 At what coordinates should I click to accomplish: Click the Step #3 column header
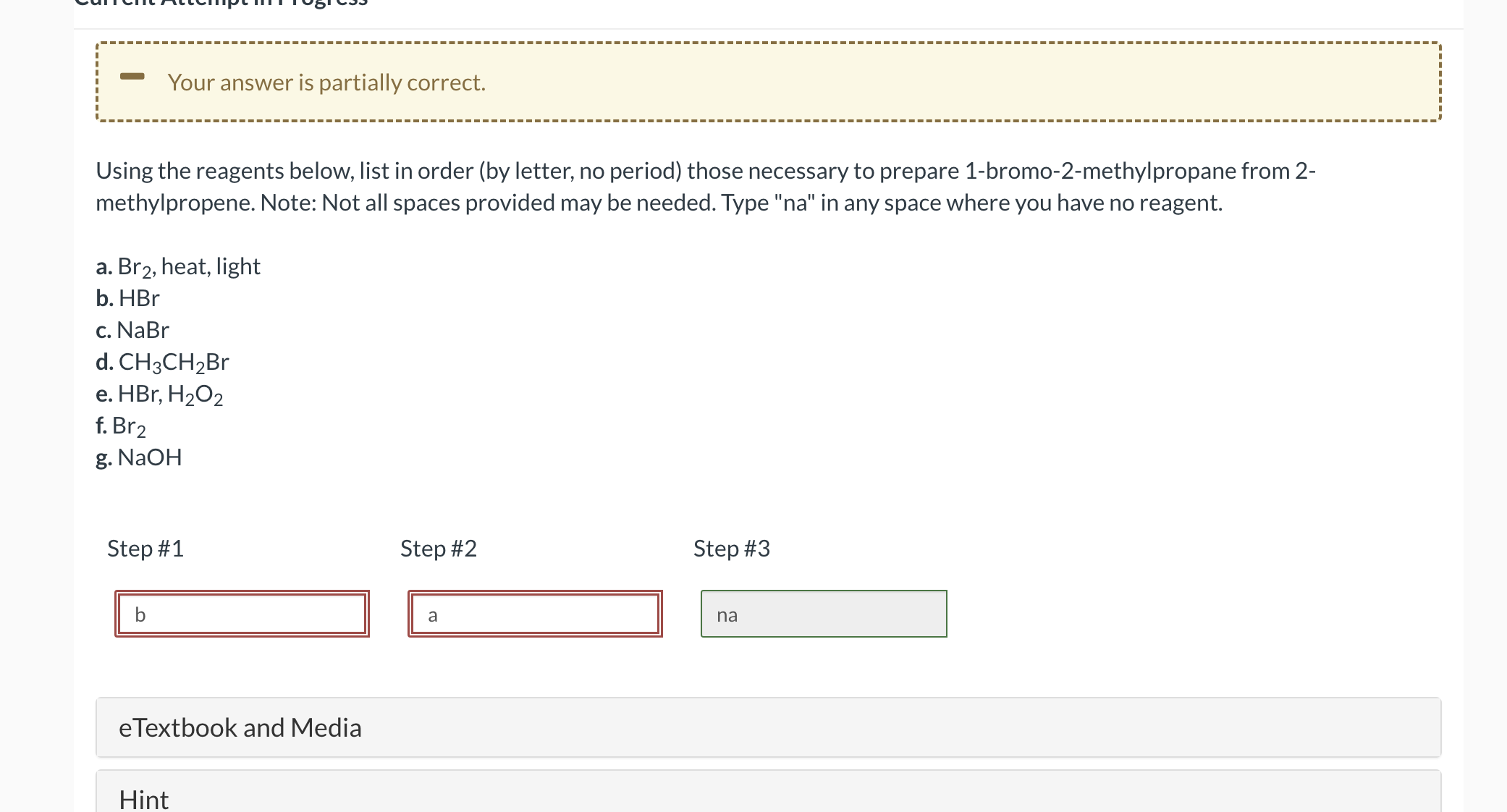click(x=731, y=549)
